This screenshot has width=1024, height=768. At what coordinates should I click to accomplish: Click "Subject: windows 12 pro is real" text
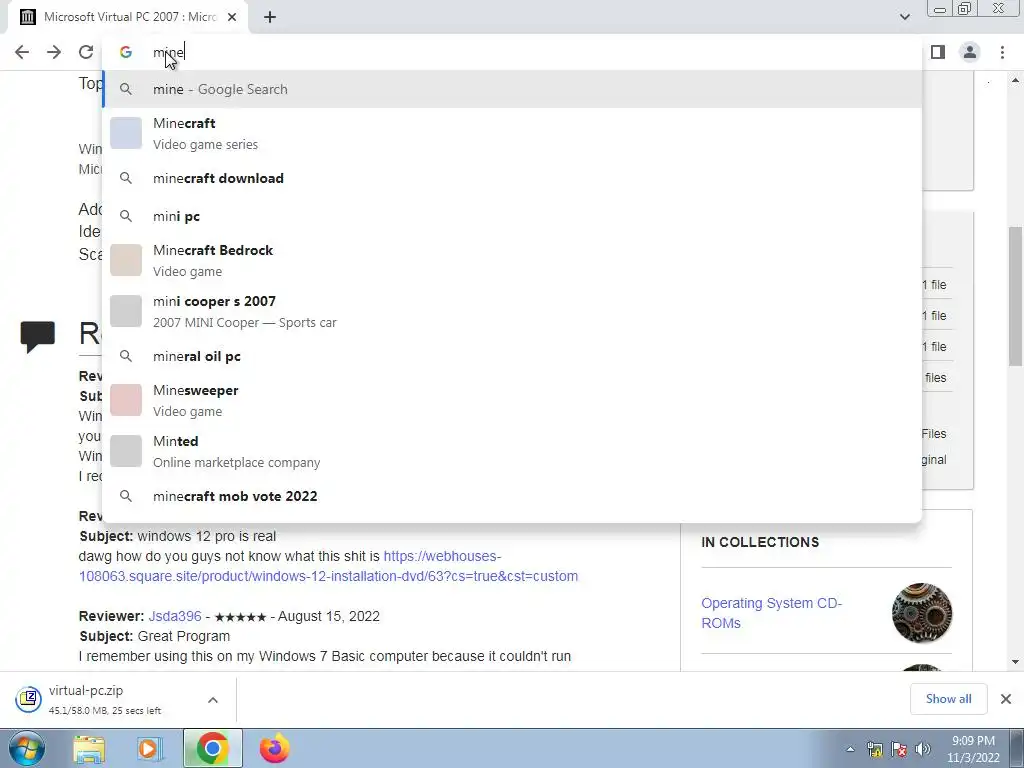[x=178, y=536]
